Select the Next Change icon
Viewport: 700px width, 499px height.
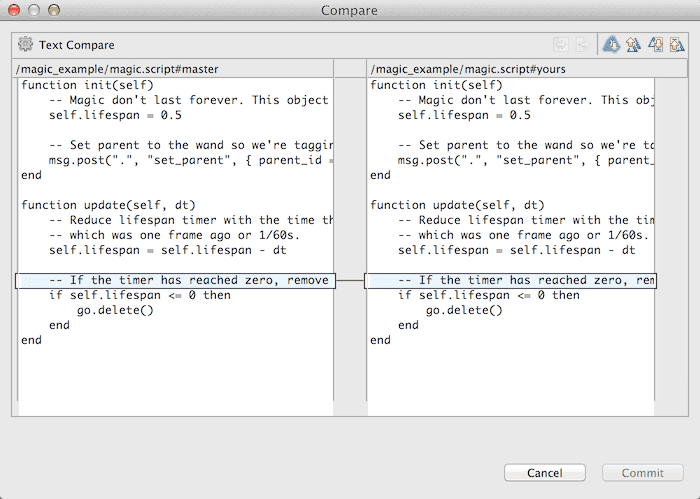(655, 45)
